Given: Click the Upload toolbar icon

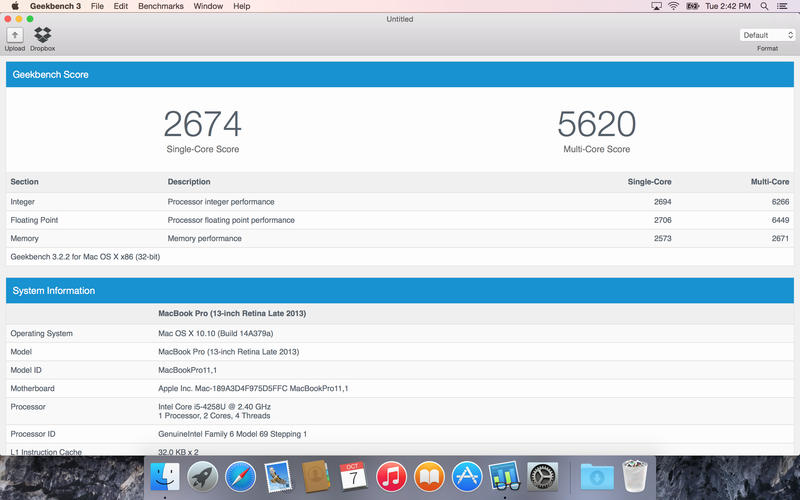Looking at the screenshot, I should point(15,36).
